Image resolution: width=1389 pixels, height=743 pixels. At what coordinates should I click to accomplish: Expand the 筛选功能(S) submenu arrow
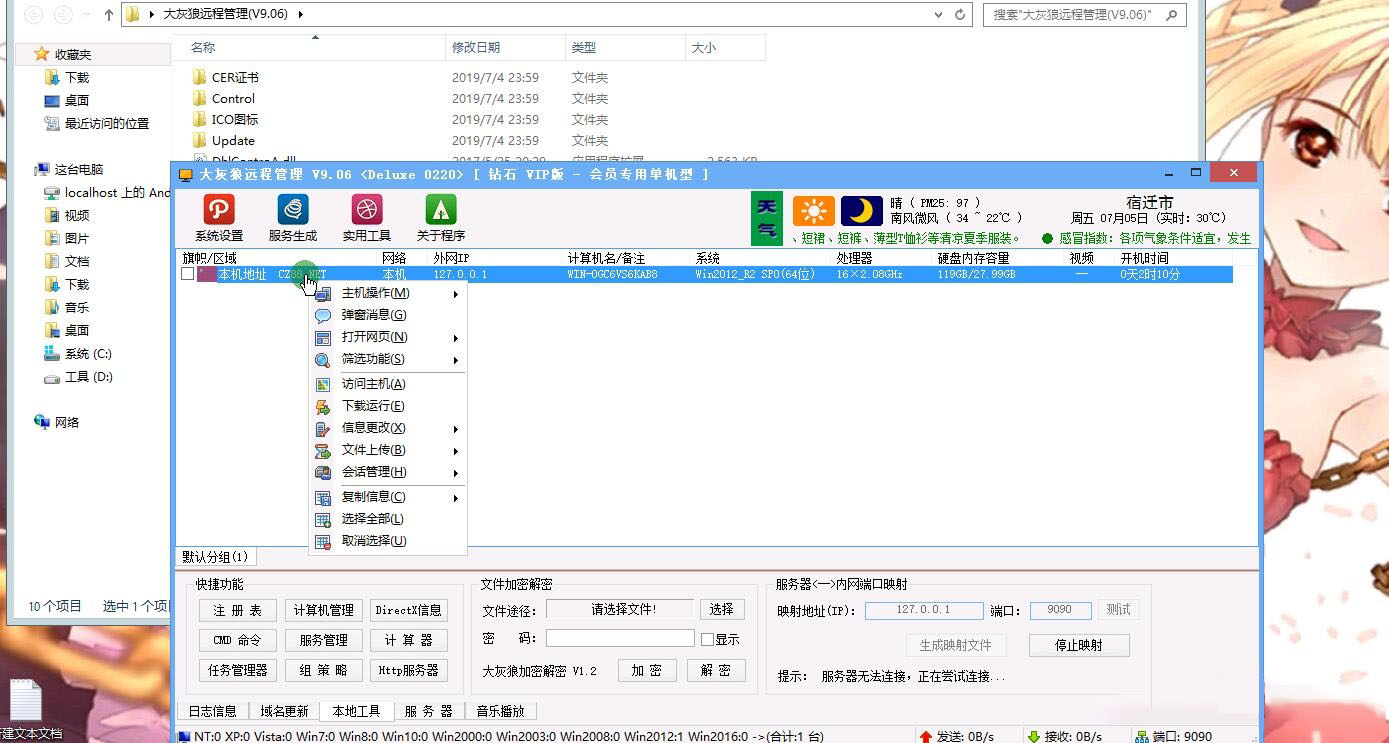point(455,360)
